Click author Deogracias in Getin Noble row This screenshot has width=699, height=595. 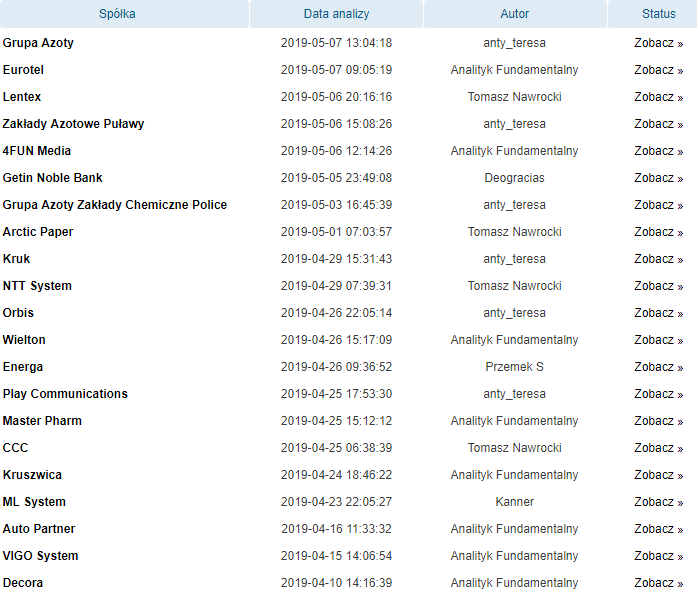[514, 178]
